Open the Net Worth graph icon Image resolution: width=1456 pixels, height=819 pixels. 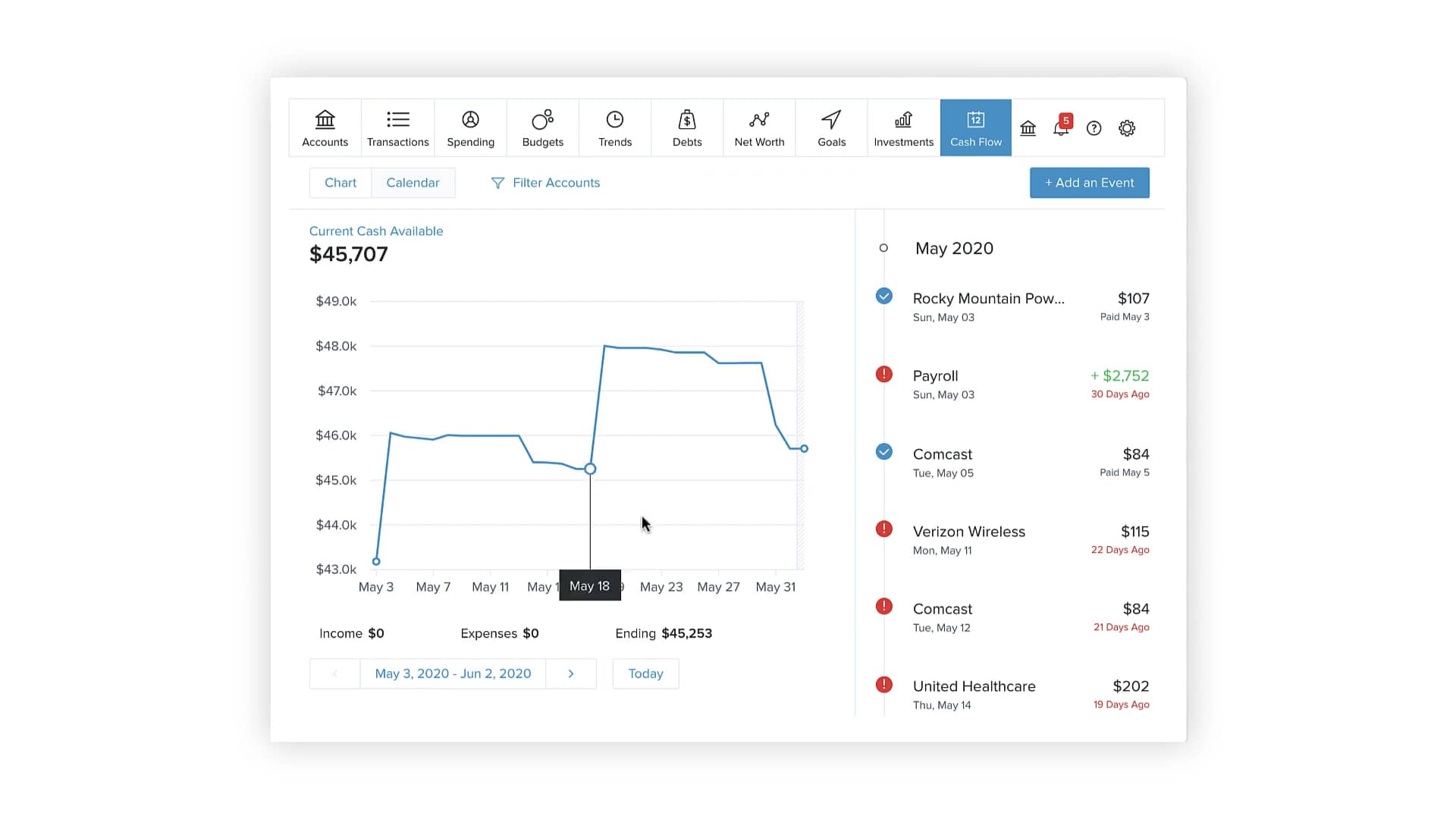click(759, 127)
